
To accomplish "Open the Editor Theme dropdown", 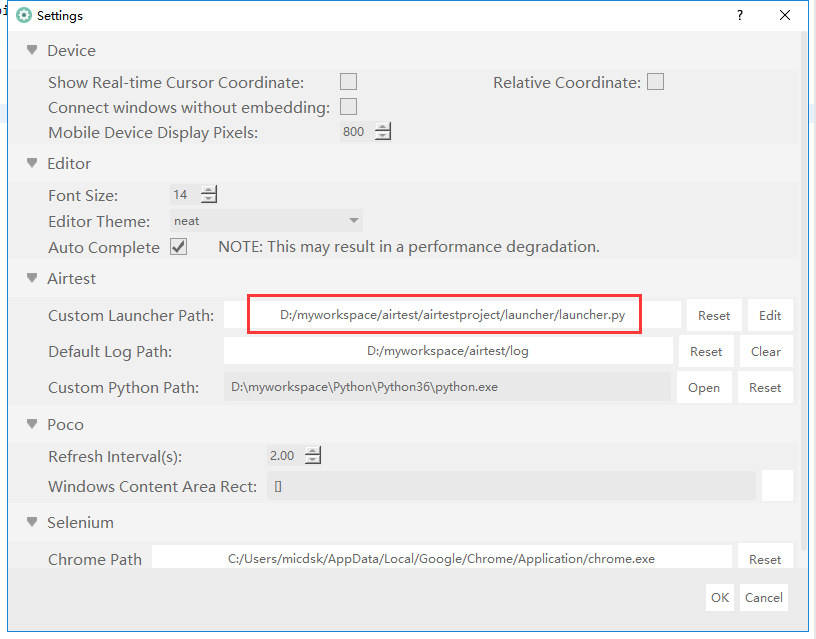I will (266, 221).
